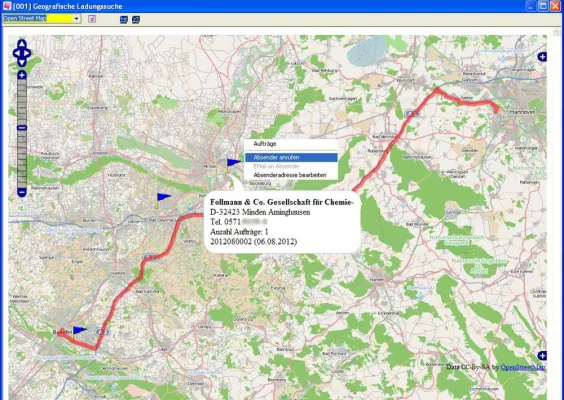
Task: Expand the overview map plus at bottom right
Action: tap(542, 356)
